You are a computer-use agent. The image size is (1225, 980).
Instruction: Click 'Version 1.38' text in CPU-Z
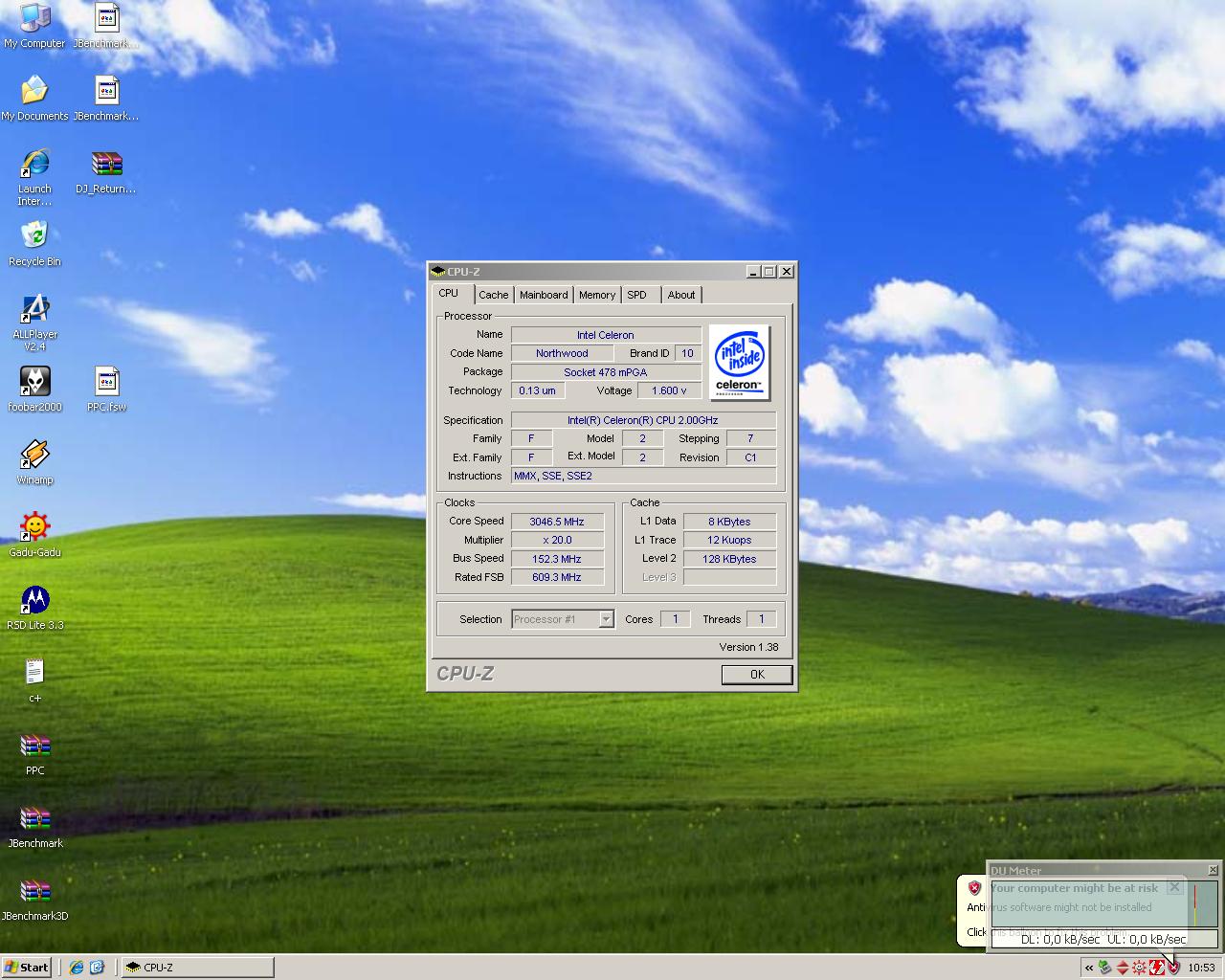coord(748,647)
